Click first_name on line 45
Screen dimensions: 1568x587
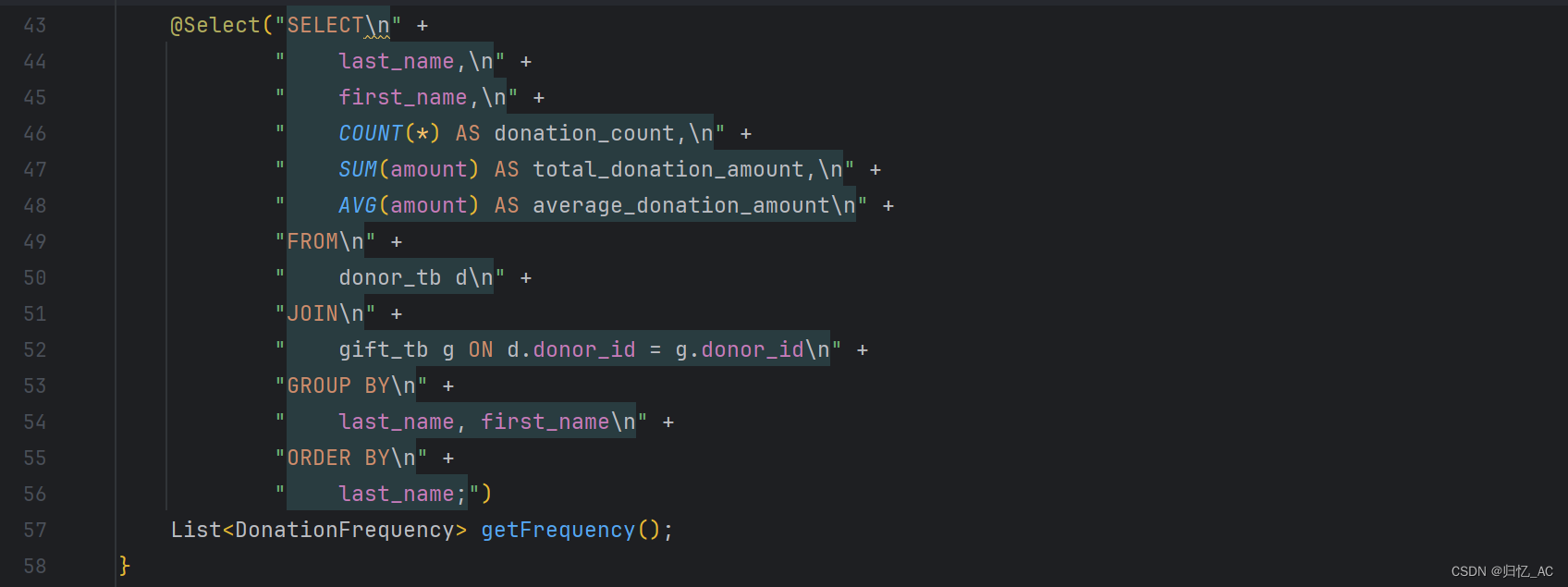tap(403, 98)
